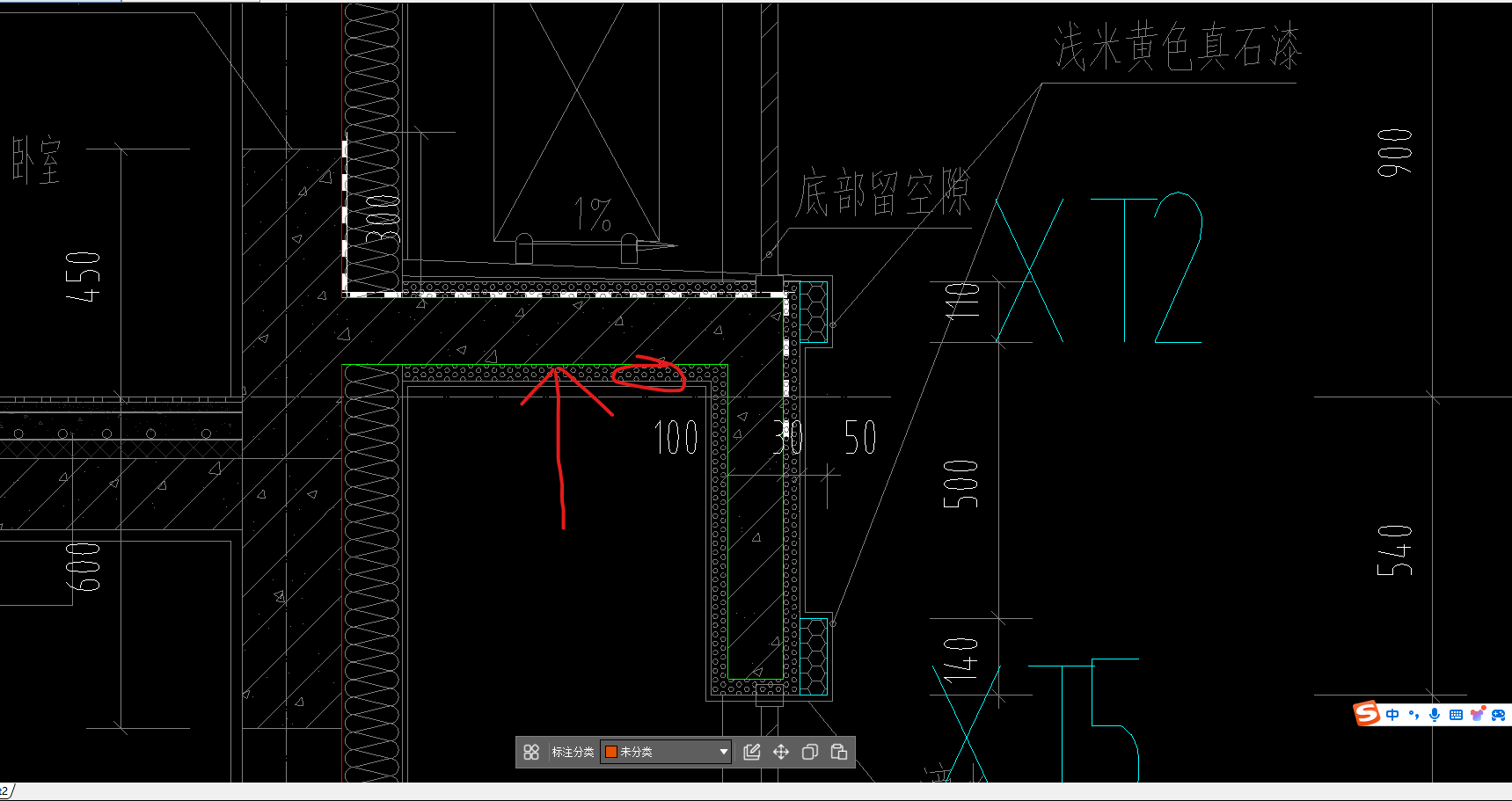Open the 未分类 annotation category dropdown
1512x801 pixels.
(x=666, y=752)
